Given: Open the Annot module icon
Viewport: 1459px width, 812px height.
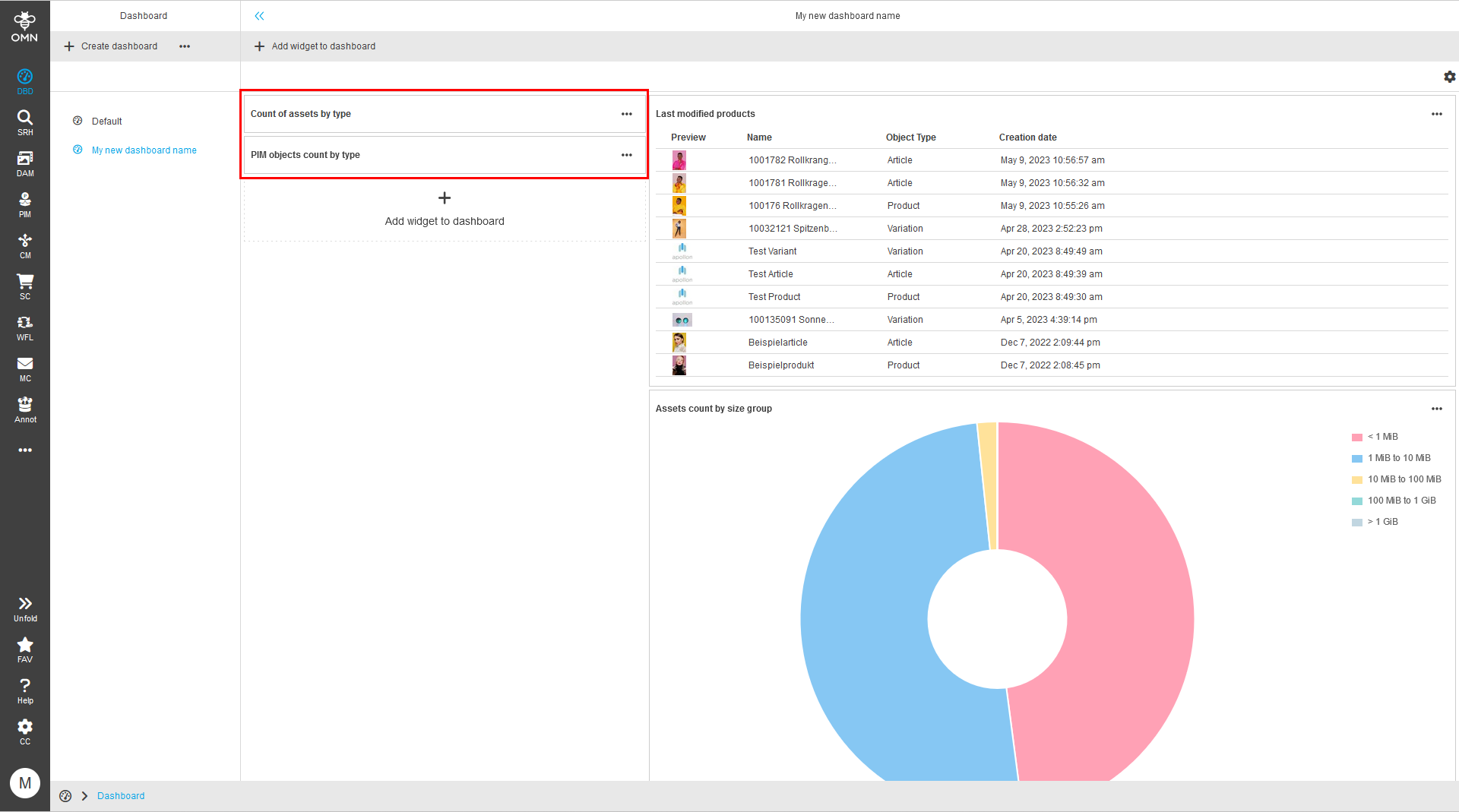Looking at the screenshot, I should coord(25,409).
